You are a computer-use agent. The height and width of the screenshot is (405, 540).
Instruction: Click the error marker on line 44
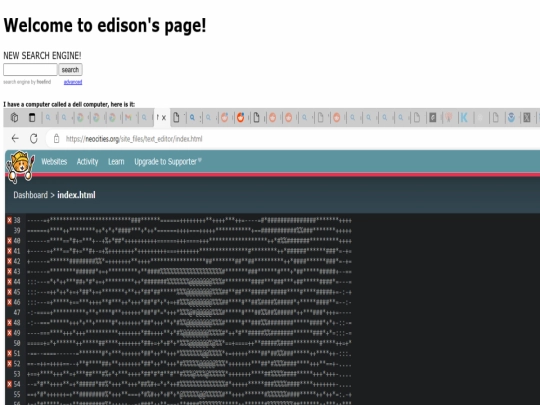[x=10, y=282]
